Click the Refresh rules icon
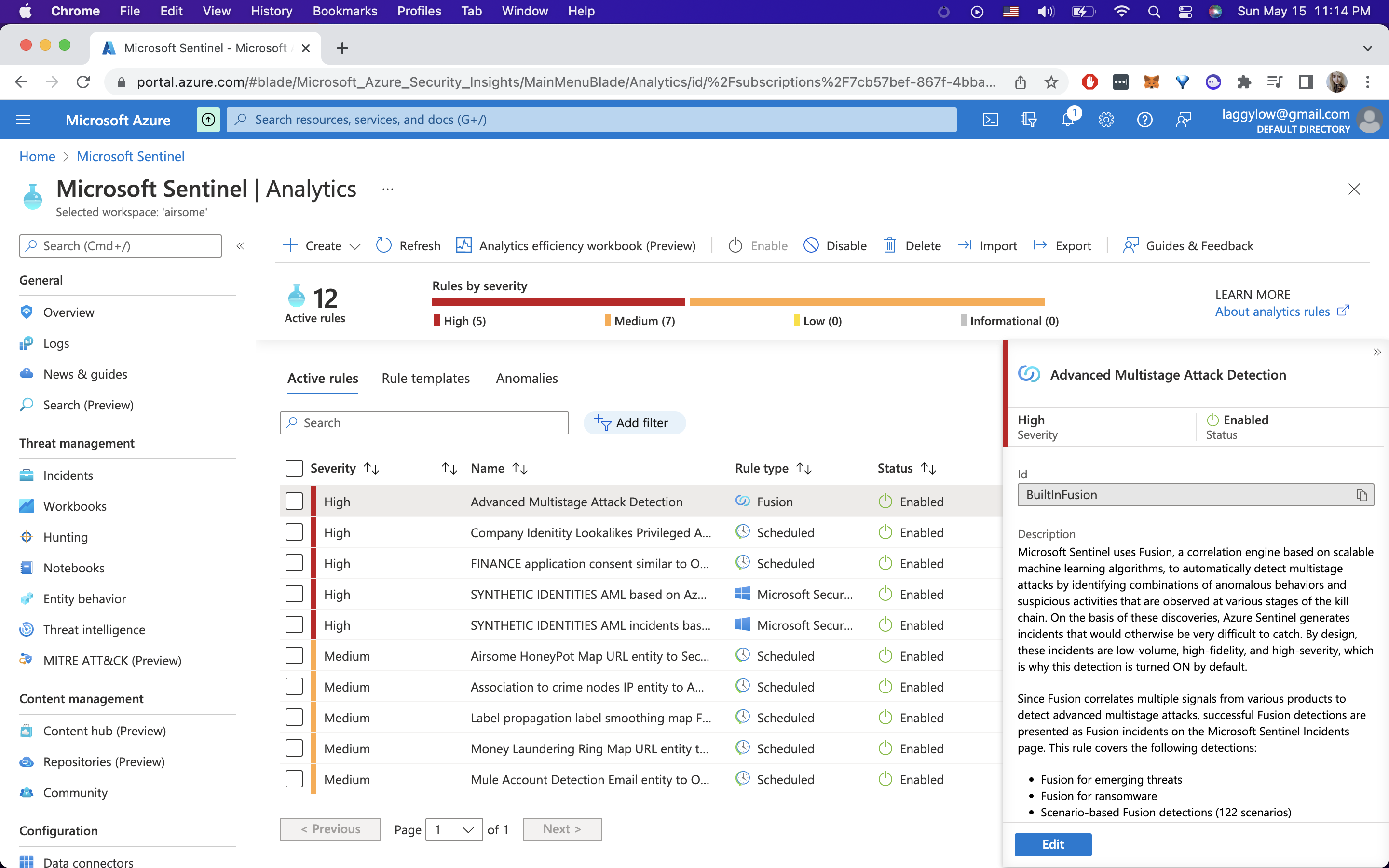 pyautogui.click(x=383, y=246)
